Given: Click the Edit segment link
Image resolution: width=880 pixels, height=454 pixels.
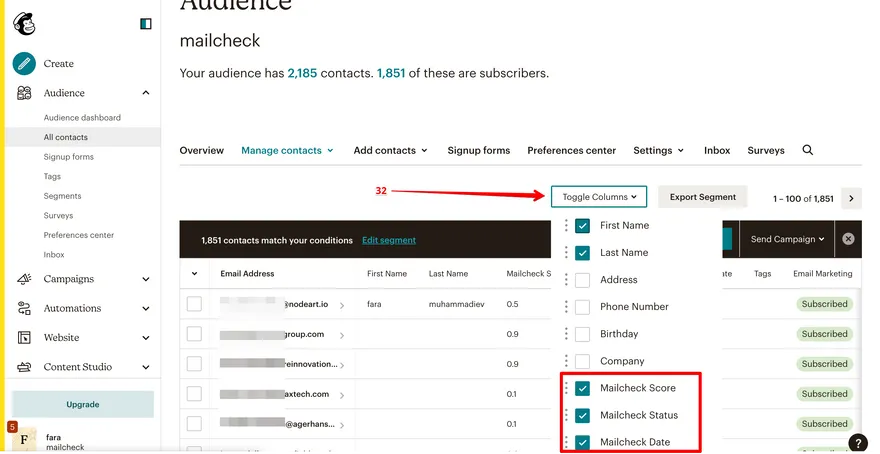Looking at the screenshot, I should coord(389,240).
